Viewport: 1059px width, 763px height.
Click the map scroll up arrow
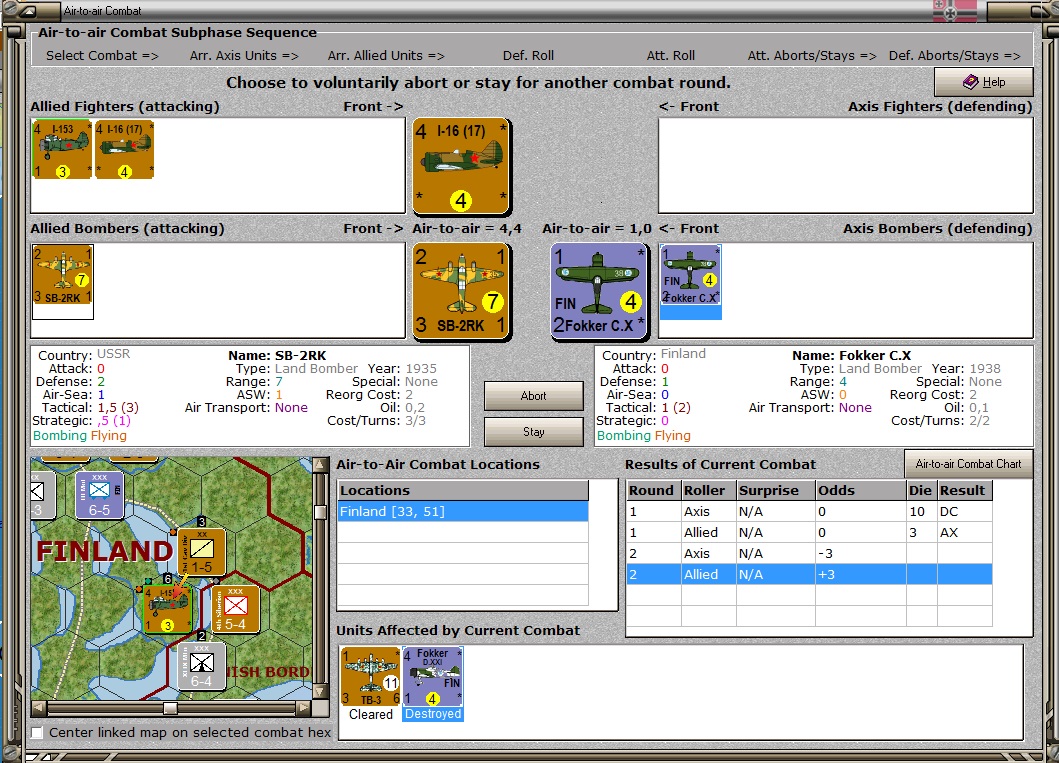click(x=321, y=465)
